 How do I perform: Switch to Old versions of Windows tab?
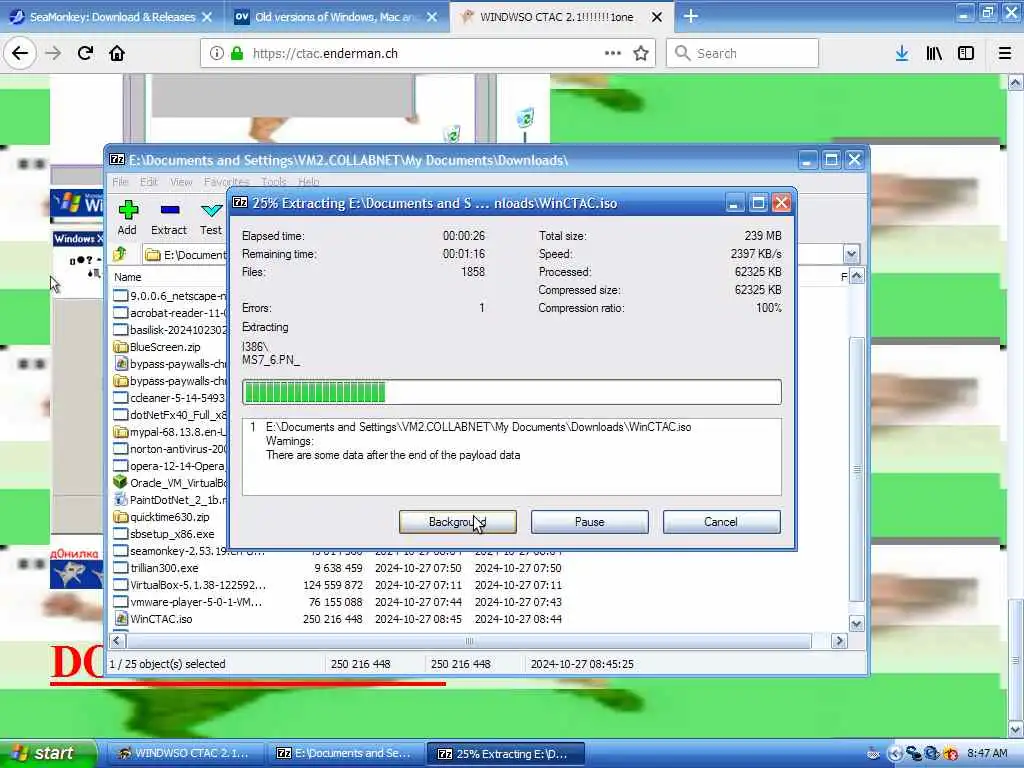336,17
